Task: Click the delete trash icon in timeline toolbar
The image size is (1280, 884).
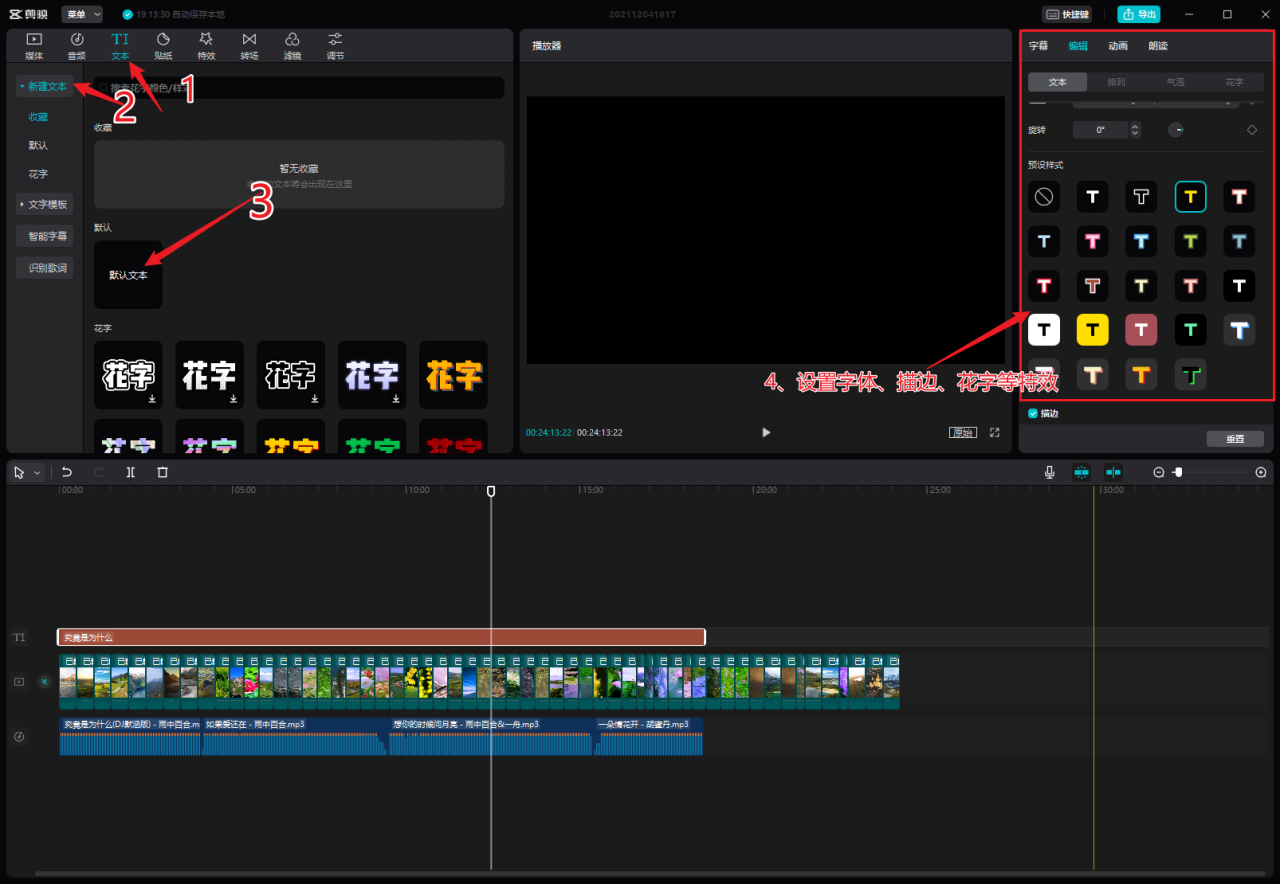Action: [162, 472]
